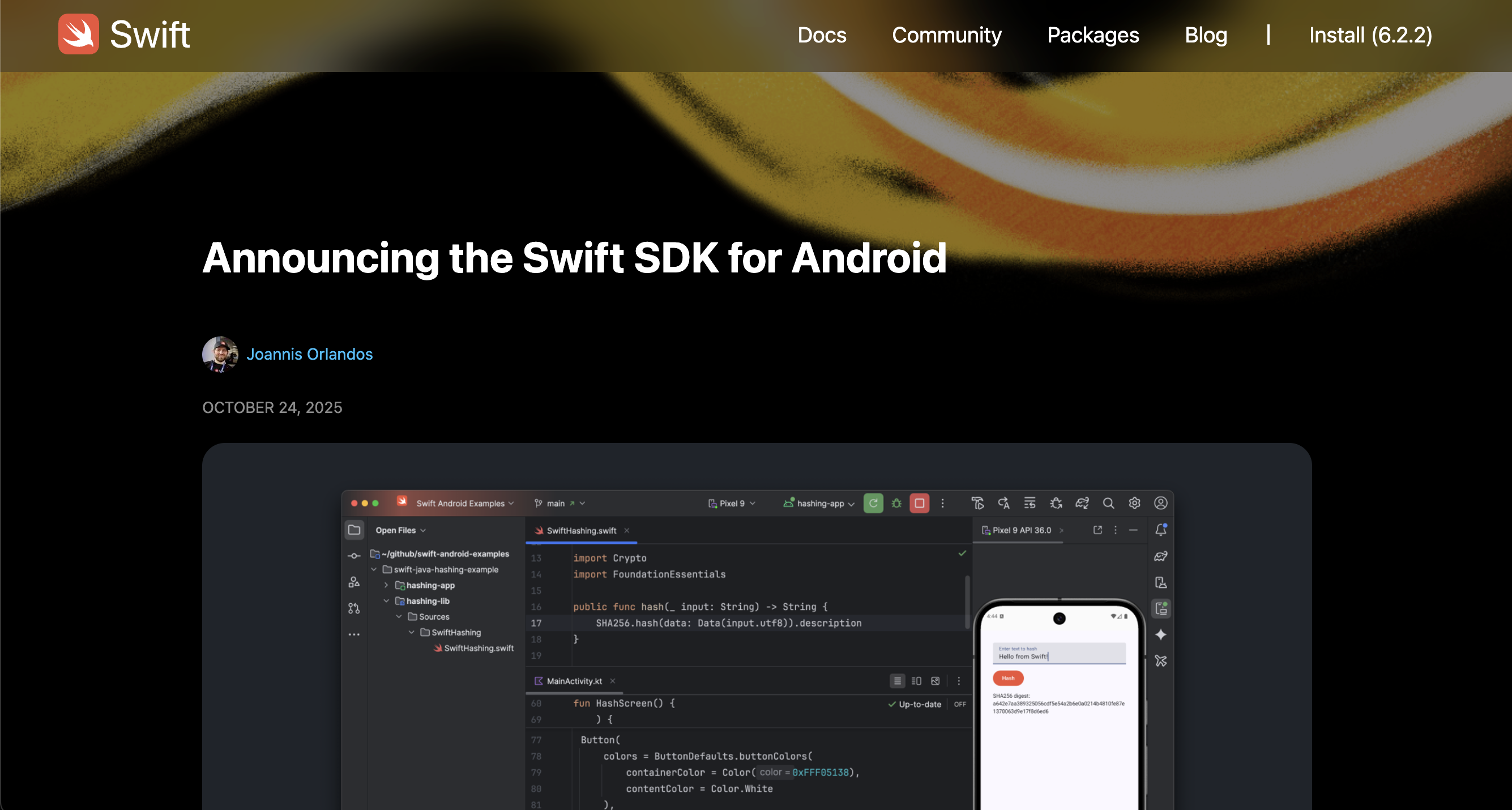Open the more actions menu beside stop

[943, 503]
